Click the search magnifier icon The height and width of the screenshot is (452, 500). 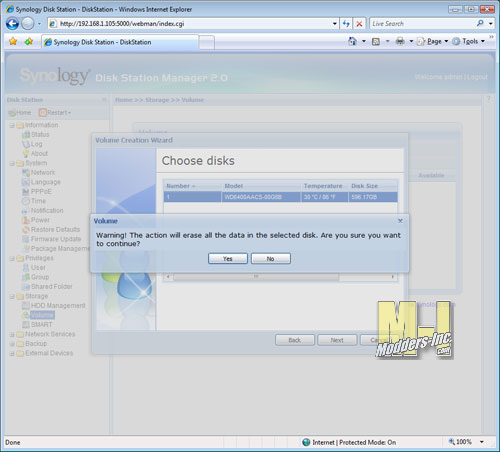tap(480, 23)
